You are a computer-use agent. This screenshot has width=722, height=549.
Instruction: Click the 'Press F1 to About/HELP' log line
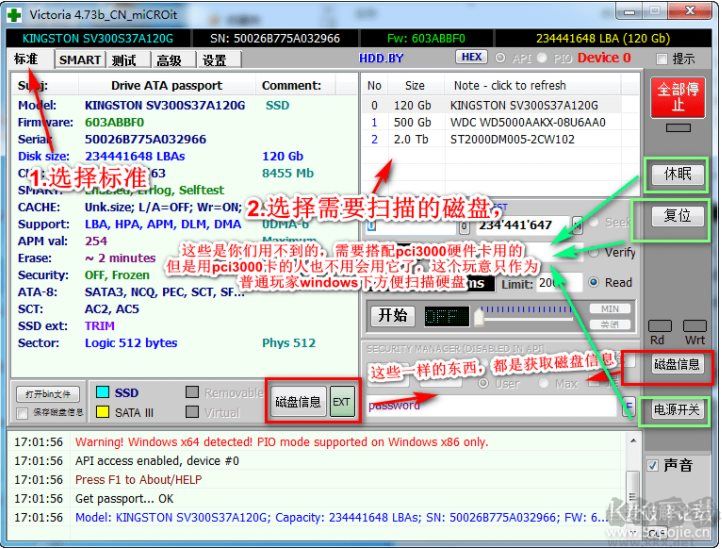point(139,480)
